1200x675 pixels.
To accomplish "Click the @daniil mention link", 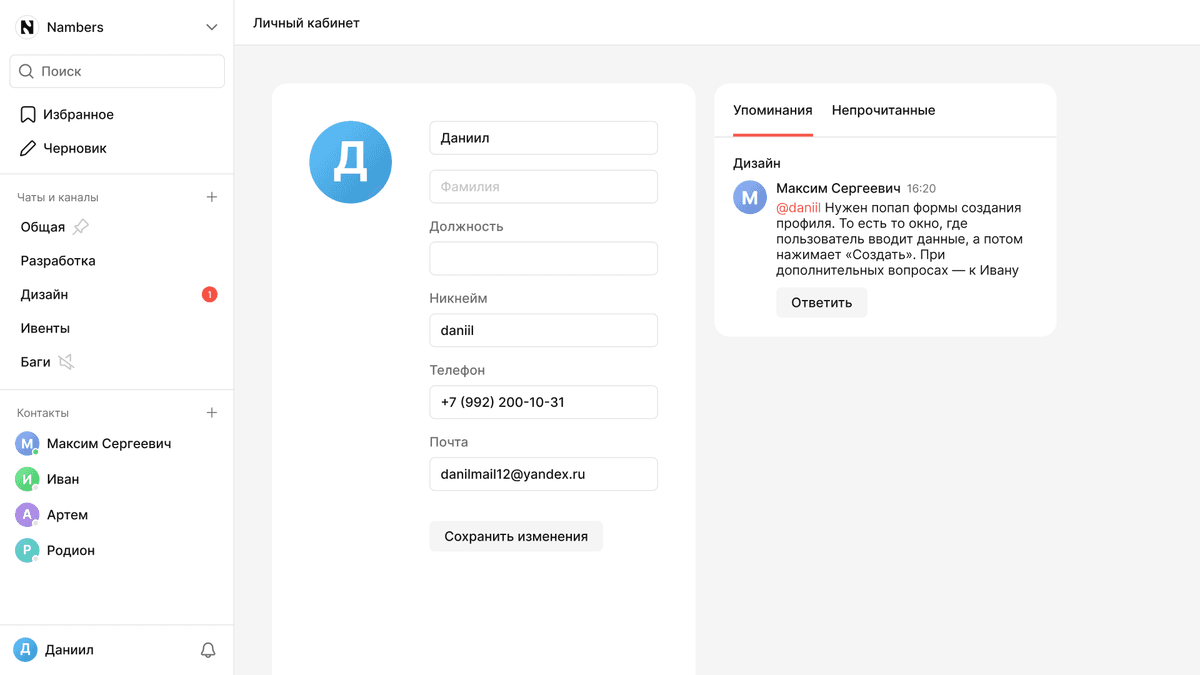I will pos(798,208).
